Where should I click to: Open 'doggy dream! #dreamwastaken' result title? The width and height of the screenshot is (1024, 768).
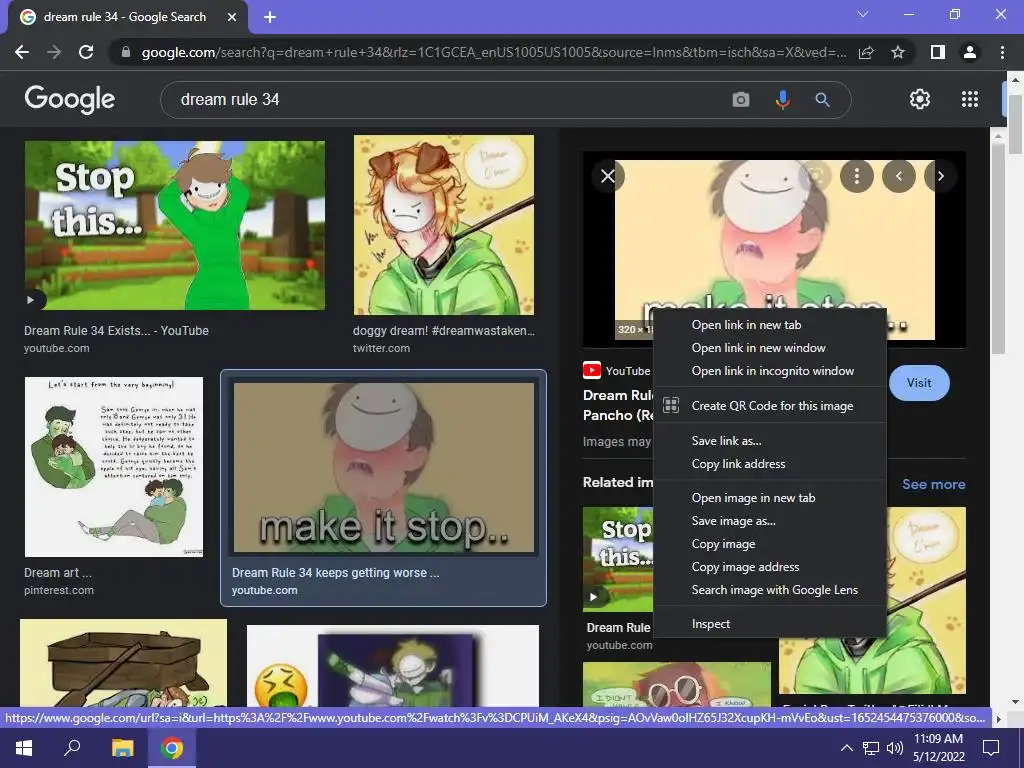pos(443,330)
